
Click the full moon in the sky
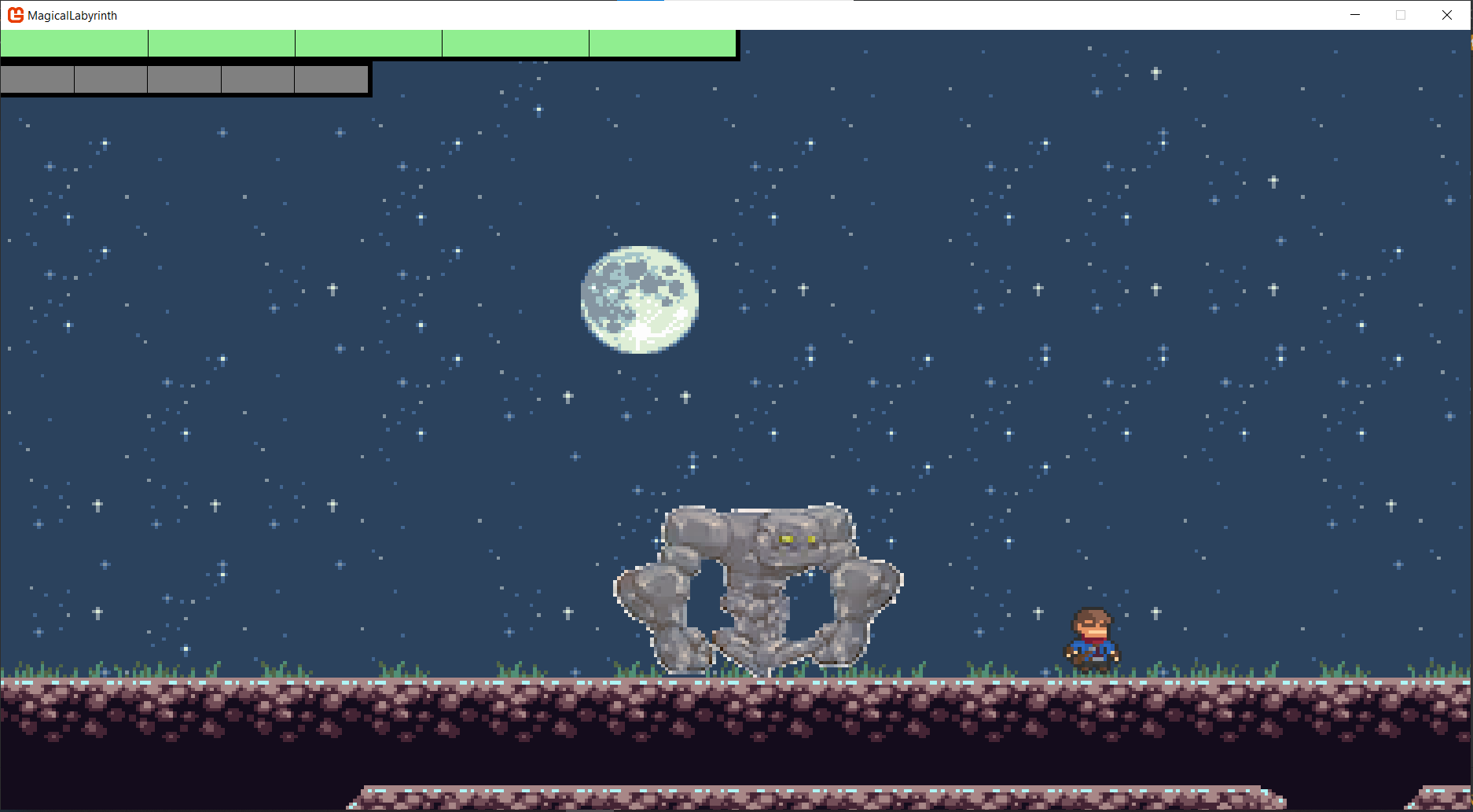[x=640, y=299]
